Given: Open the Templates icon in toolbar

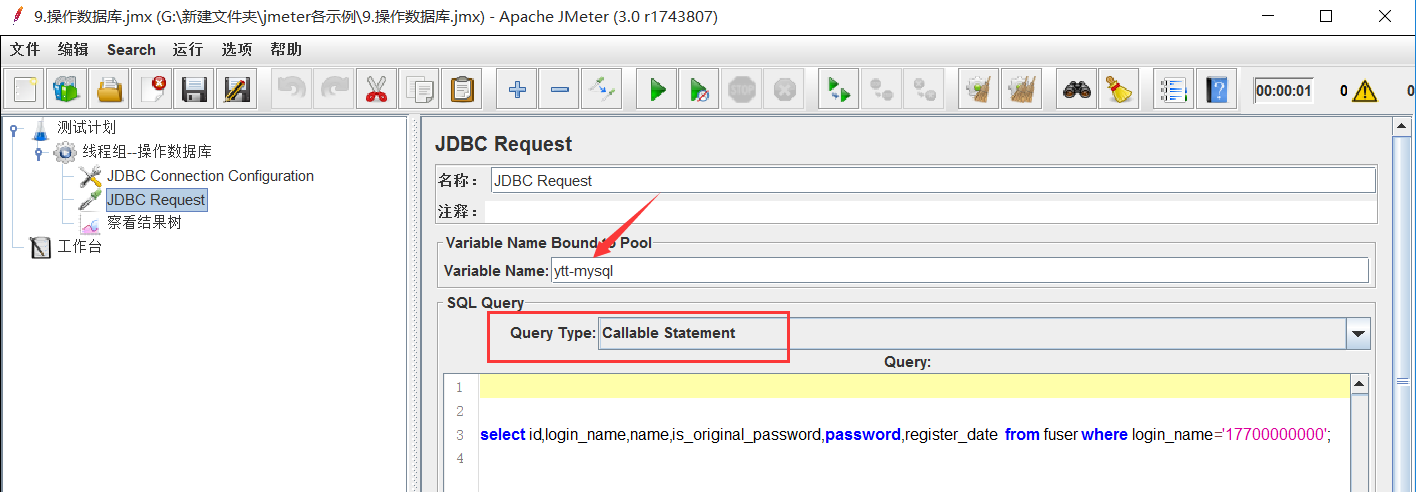Looking at the screenshot, I should 67,89.
